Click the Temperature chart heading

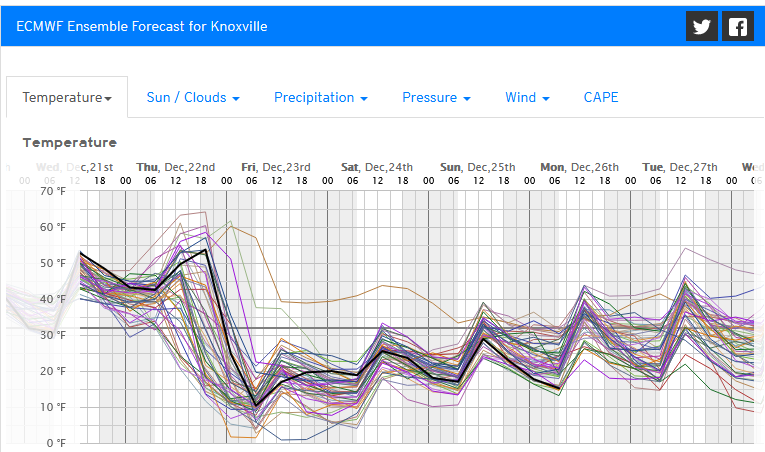pyautogui.click(x=70, y=143)
